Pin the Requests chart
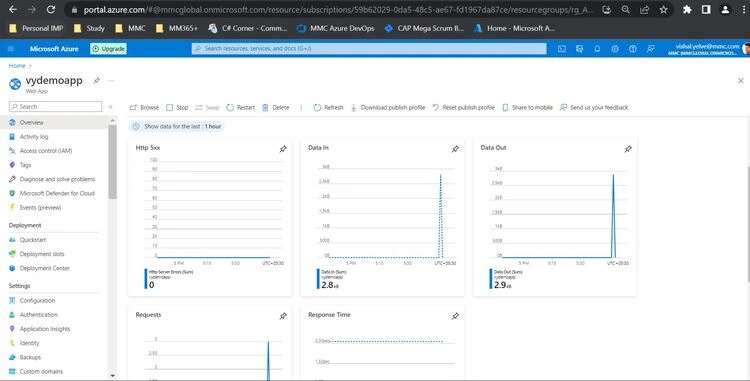This screenshot has height=381, width=750. tap(283, 316)
